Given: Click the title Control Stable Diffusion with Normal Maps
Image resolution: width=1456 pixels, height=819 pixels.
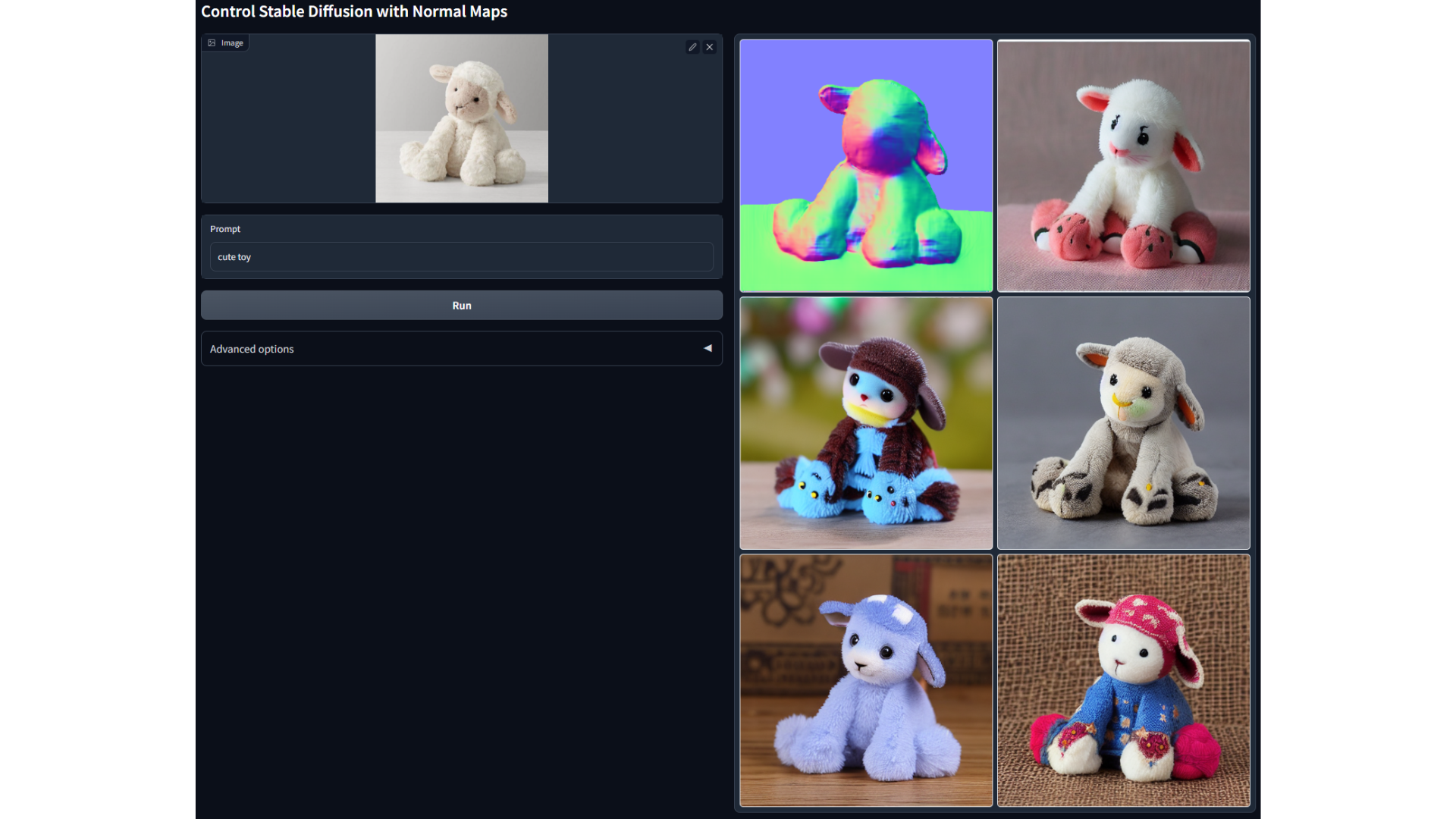Looking at the screenshot, I should tap(354, 11).
